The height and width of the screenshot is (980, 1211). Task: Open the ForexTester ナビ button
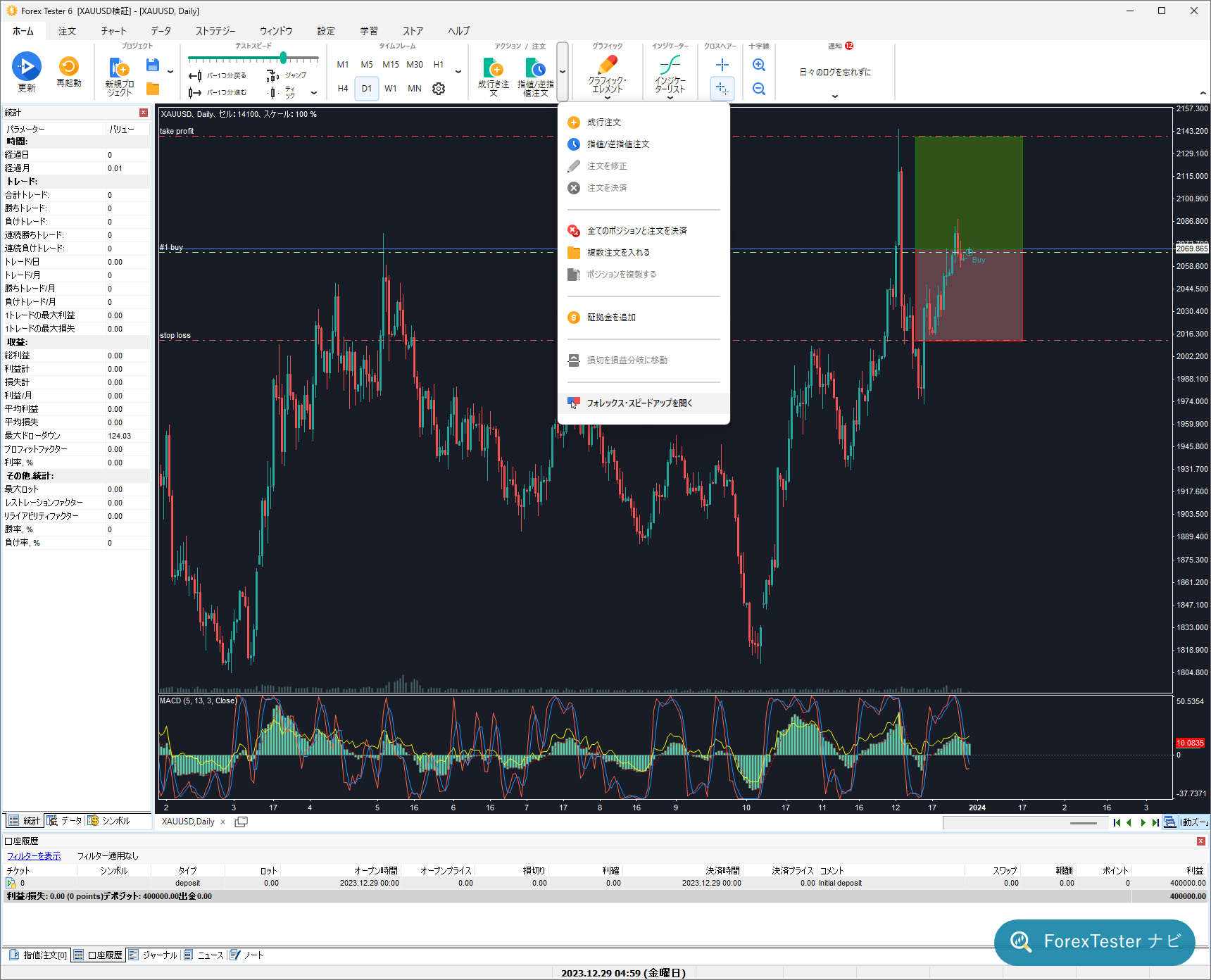pos(1095,942)
